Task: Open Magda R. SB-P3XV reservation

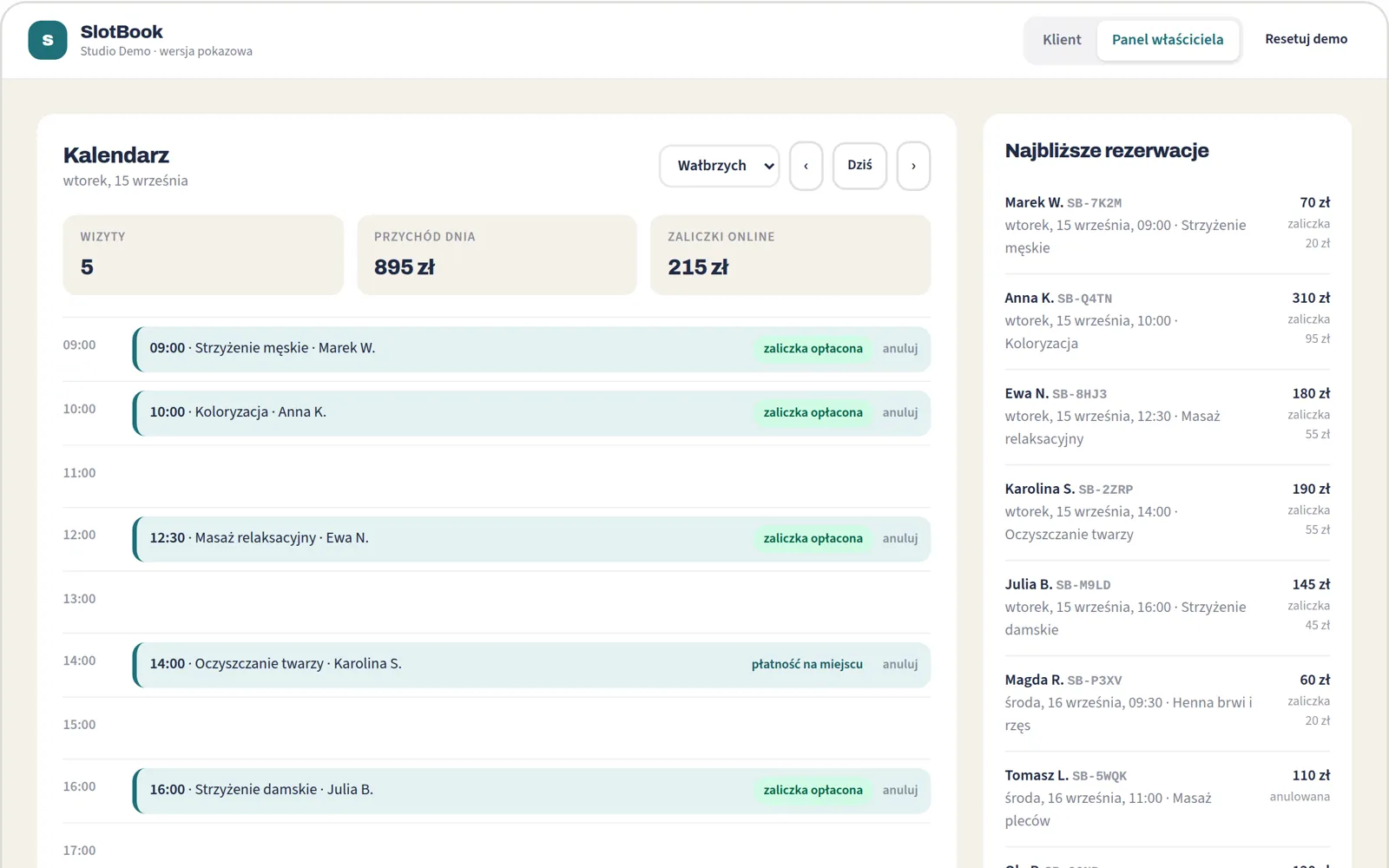Action: point(1167,703)
